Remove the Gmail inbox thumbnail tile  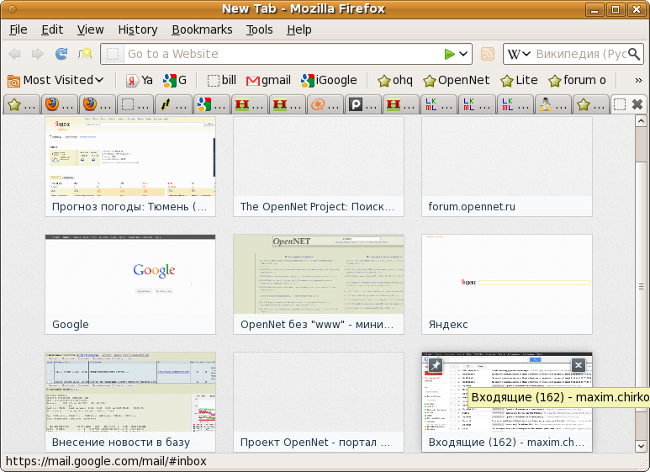[578, 365]
